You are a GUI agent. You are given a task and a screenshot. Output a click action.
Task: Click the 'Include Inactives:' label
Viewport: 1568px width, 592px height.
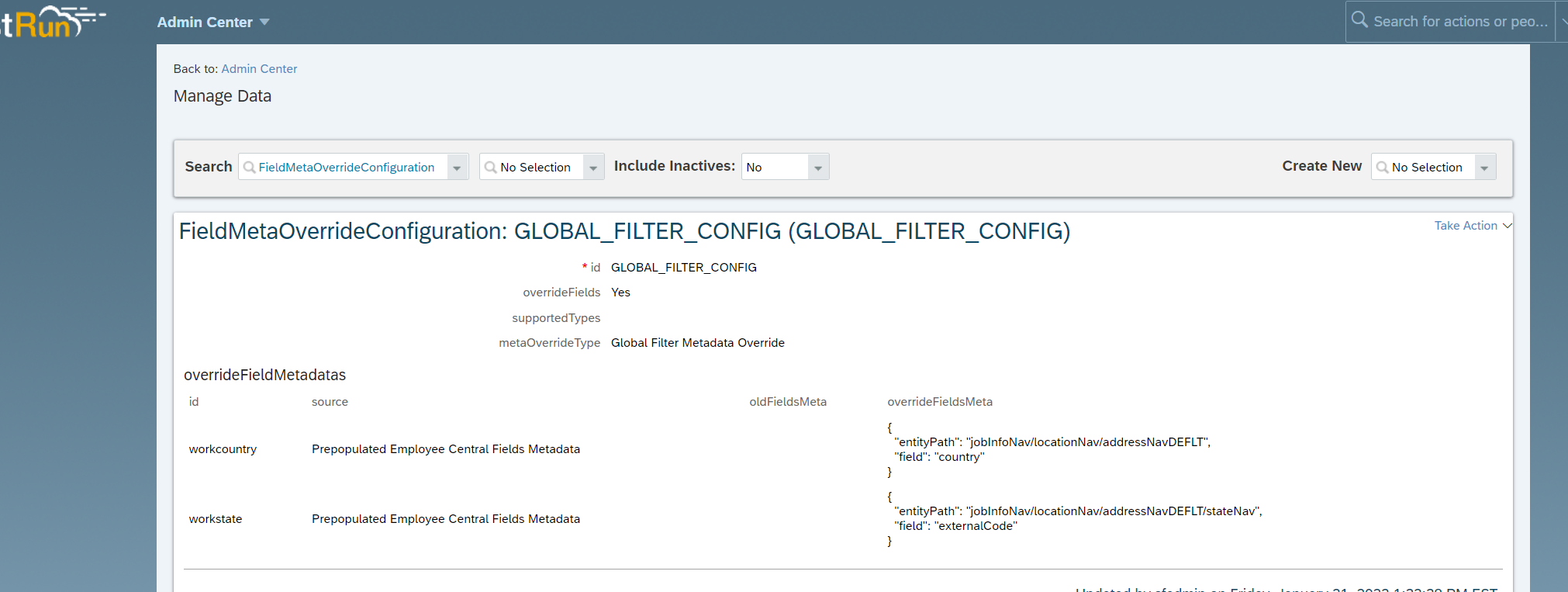click(x=675, y=166)
